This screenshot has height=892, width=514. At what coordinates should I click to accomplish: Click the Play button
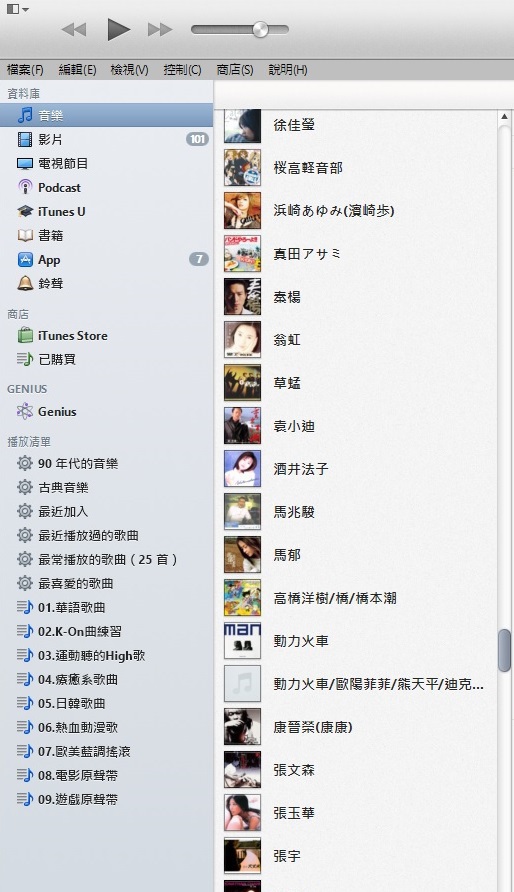click(x=118, y=29)
